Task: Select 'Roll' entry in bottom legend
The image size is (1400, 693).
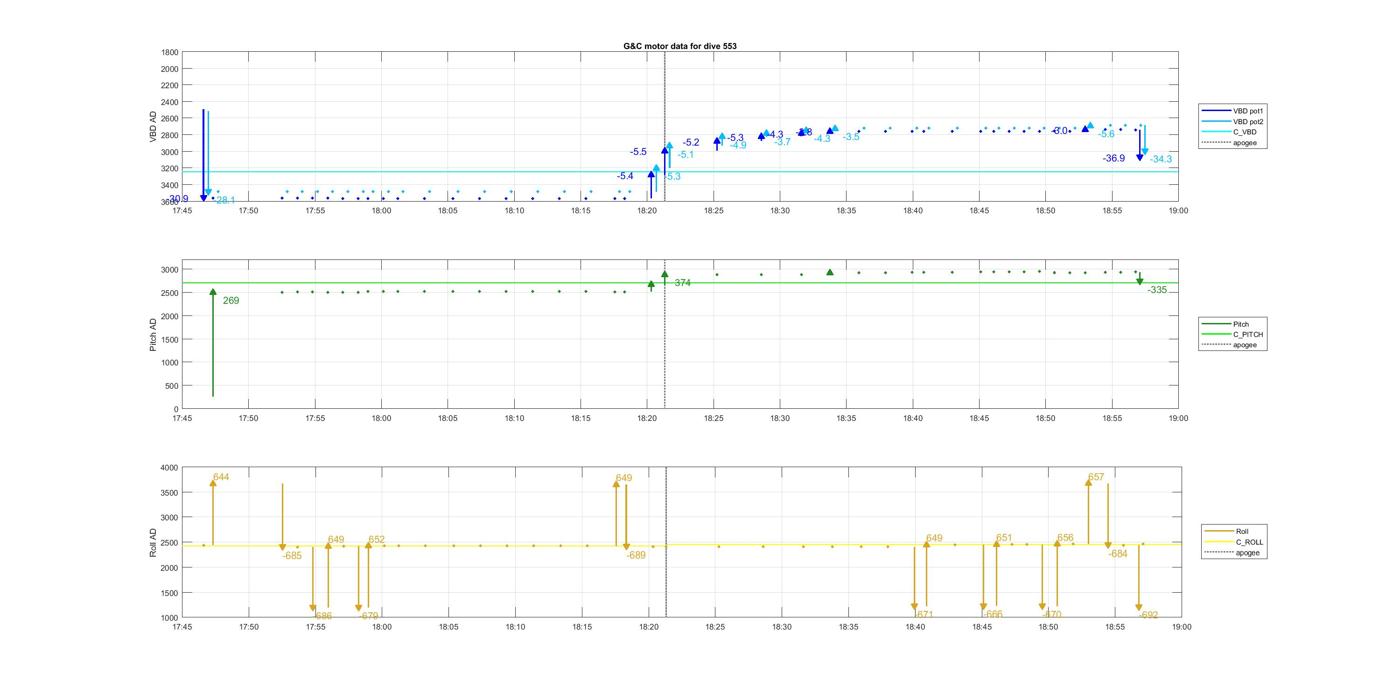Action: click(1242, 532)
